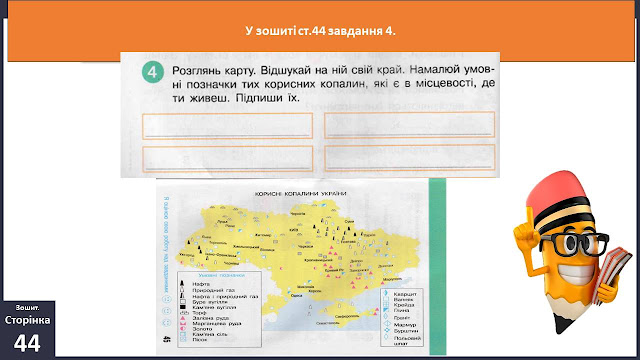Click the top smiley face beside the map
Image resolution: width=640 pixels, height=360 pixels.
(167, 299)
